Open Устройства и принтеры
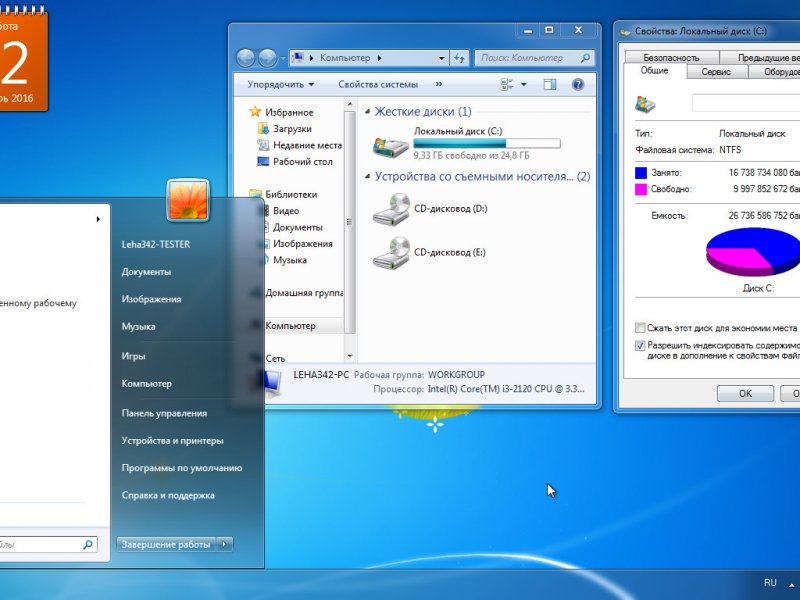 point(172,440)
